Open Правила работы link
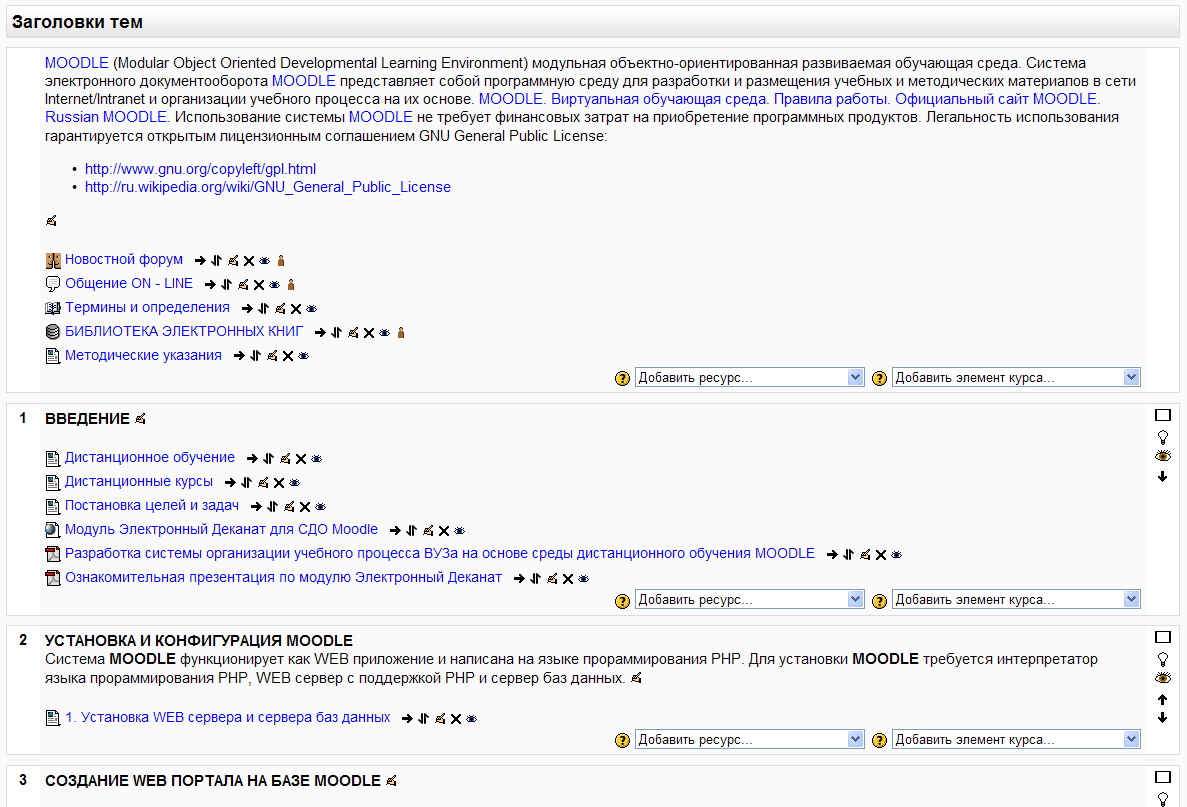The height and width of the screenshot is (807, 1187). point(832,99)
